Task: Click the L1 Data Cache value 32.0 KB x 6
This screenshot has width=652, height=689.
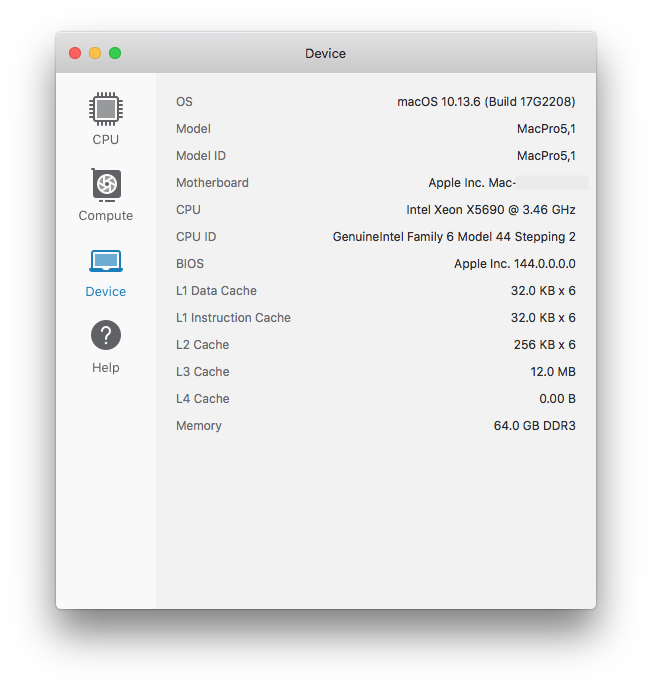Action: coord(543,291)
